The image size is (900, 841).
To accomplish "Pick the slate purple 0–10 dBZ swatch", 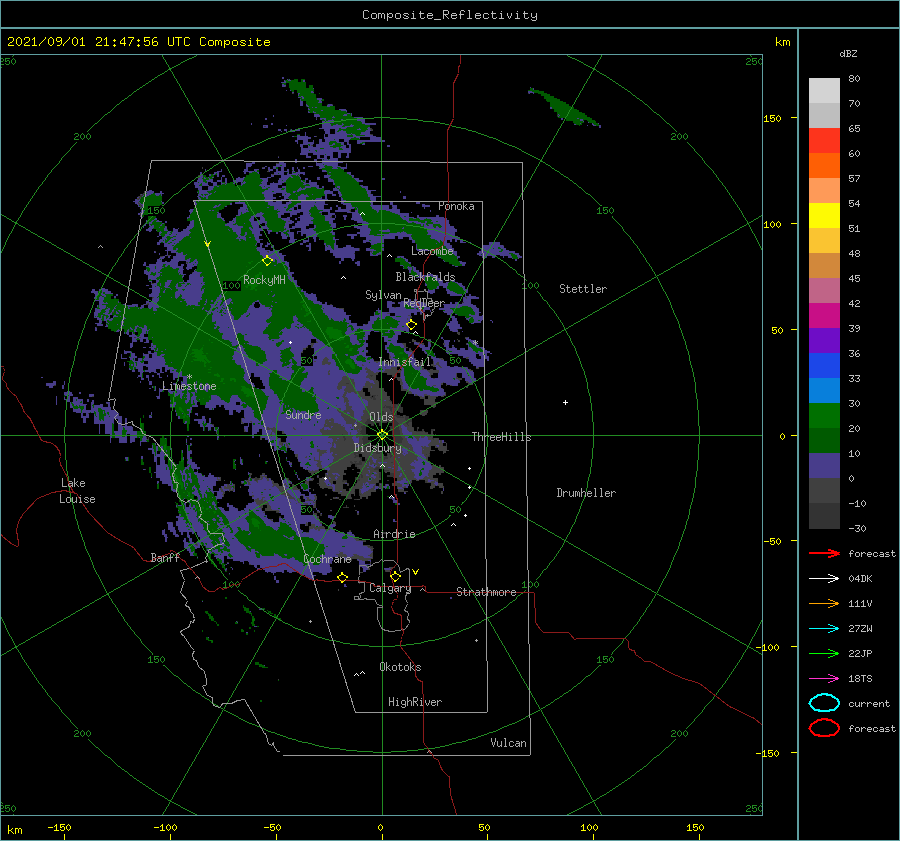I will coord(824,466).
